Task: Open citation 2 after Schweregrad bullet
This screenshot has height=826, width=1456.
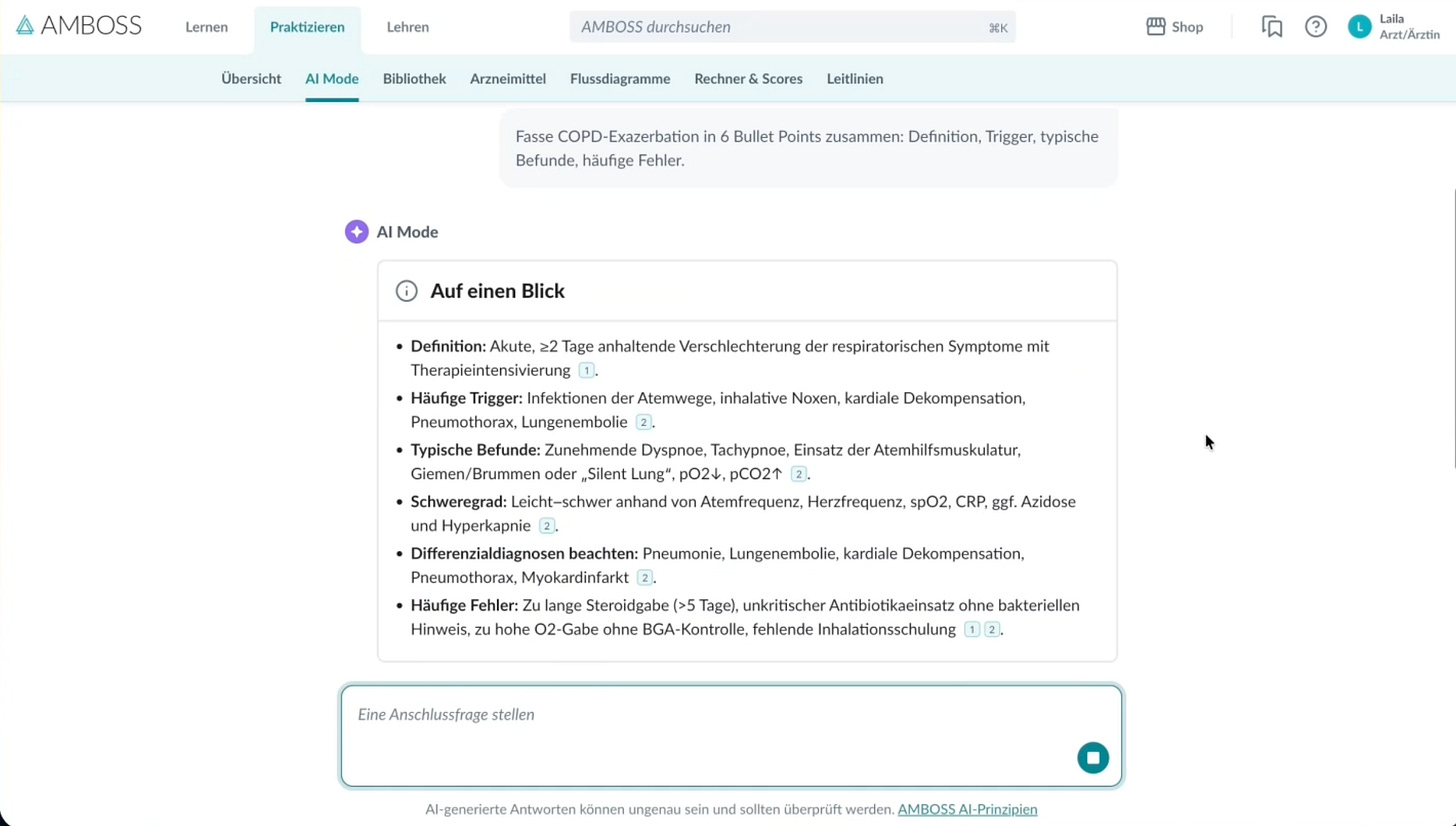Action: [x=547, y=526]
